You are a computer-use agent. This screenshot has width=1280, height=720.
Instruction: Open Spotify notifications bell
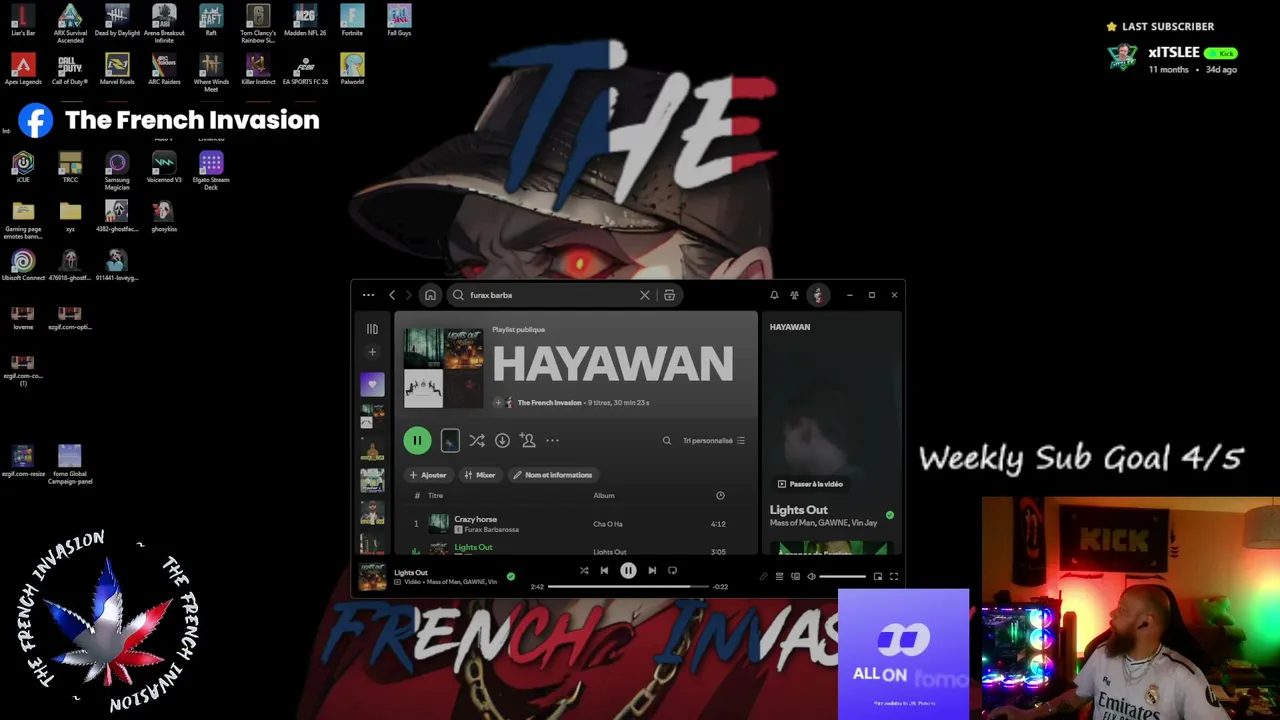[x=774, y=295]
